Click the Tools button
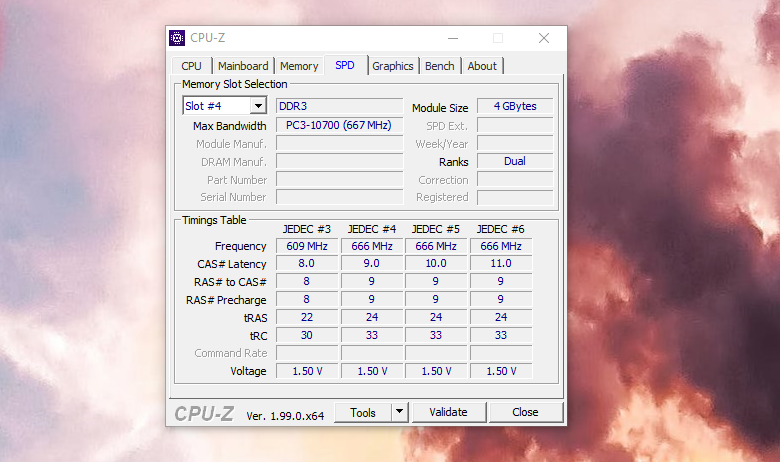Viewport: 780px width, 462px height. (x=363, y=412)
